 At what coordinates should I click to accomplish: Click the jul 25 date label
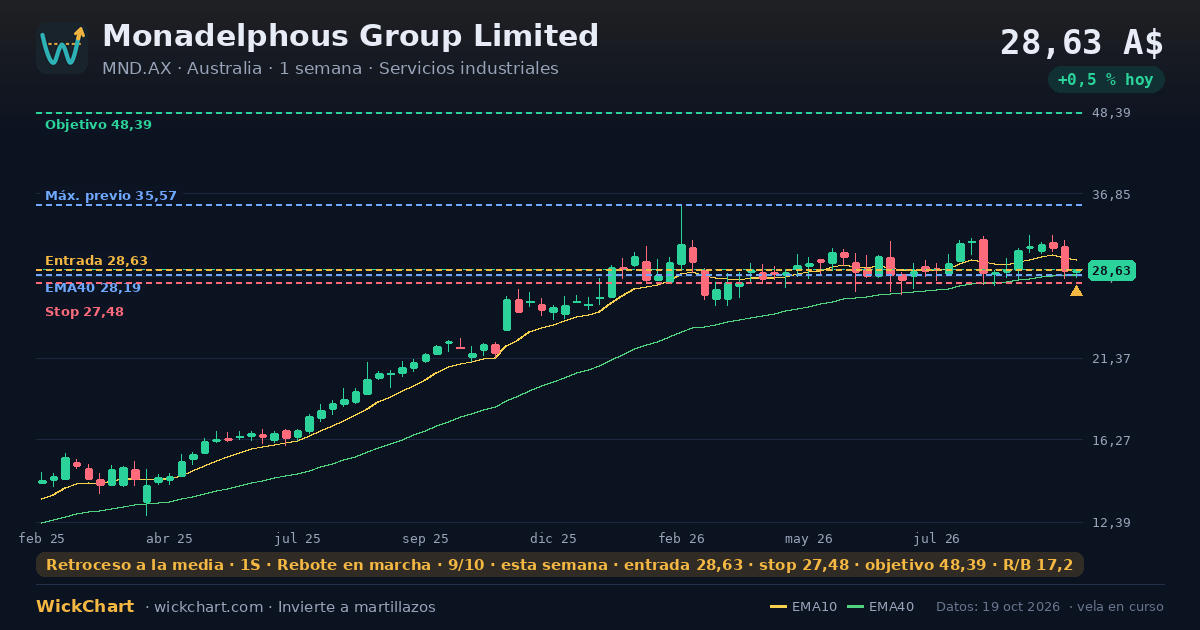[x=298, y=538]
